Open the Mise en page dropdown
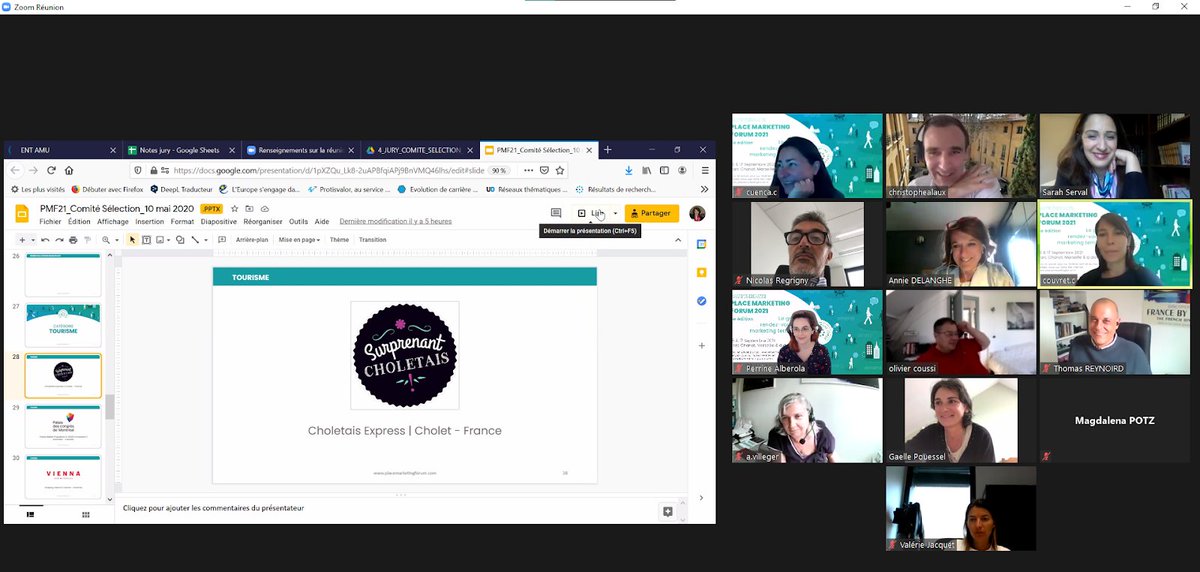Viewport: 1200px width, 572px height. pyautogui.click(x=299, y=240)
